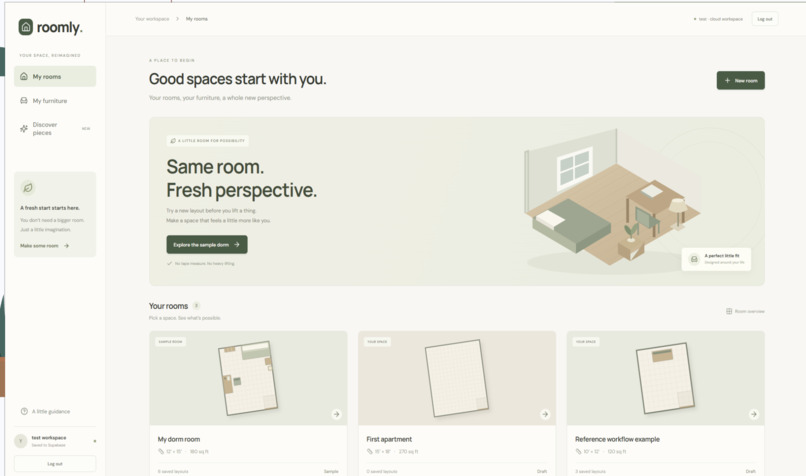Click the Same room. Fresh perspective. headline
The height and width of the screenshot is (476, 806).
[242, 178]
